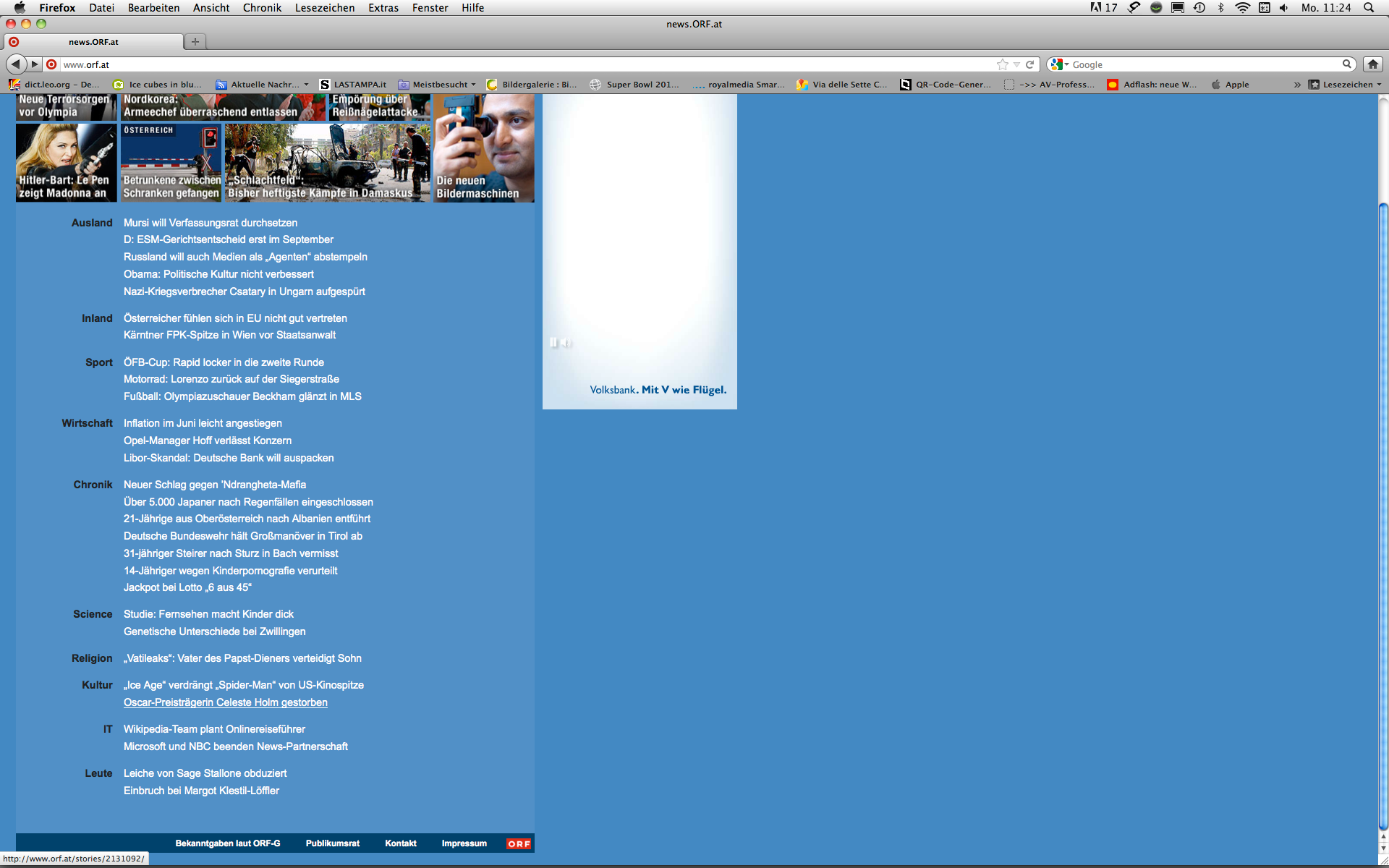This screenshot has height=868, width=1389.
Task: Reload the page with the refresh icon
Action: pyautogui.click(x=1029, y=64)
